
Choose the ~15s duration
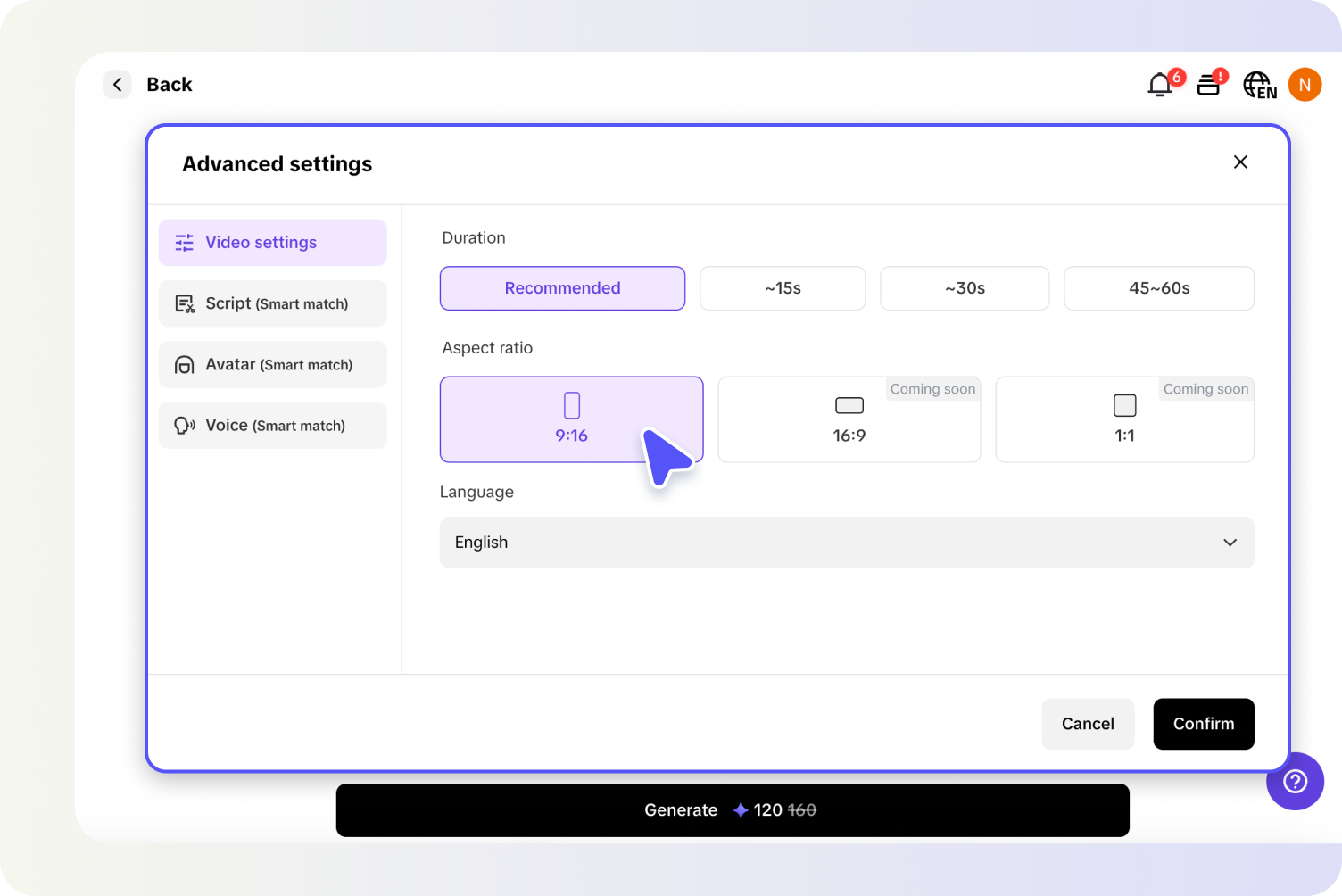783,288
